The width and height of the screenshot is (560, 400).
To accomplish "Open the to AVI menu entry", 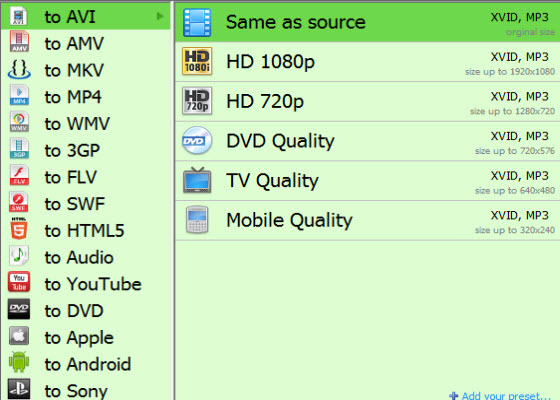I will tap(86, 16).
